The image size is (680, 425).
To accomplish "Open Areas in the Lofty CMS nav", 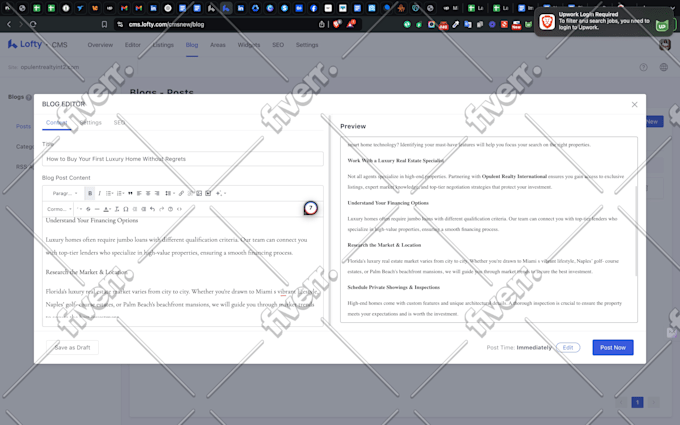I will click(218, 45).
